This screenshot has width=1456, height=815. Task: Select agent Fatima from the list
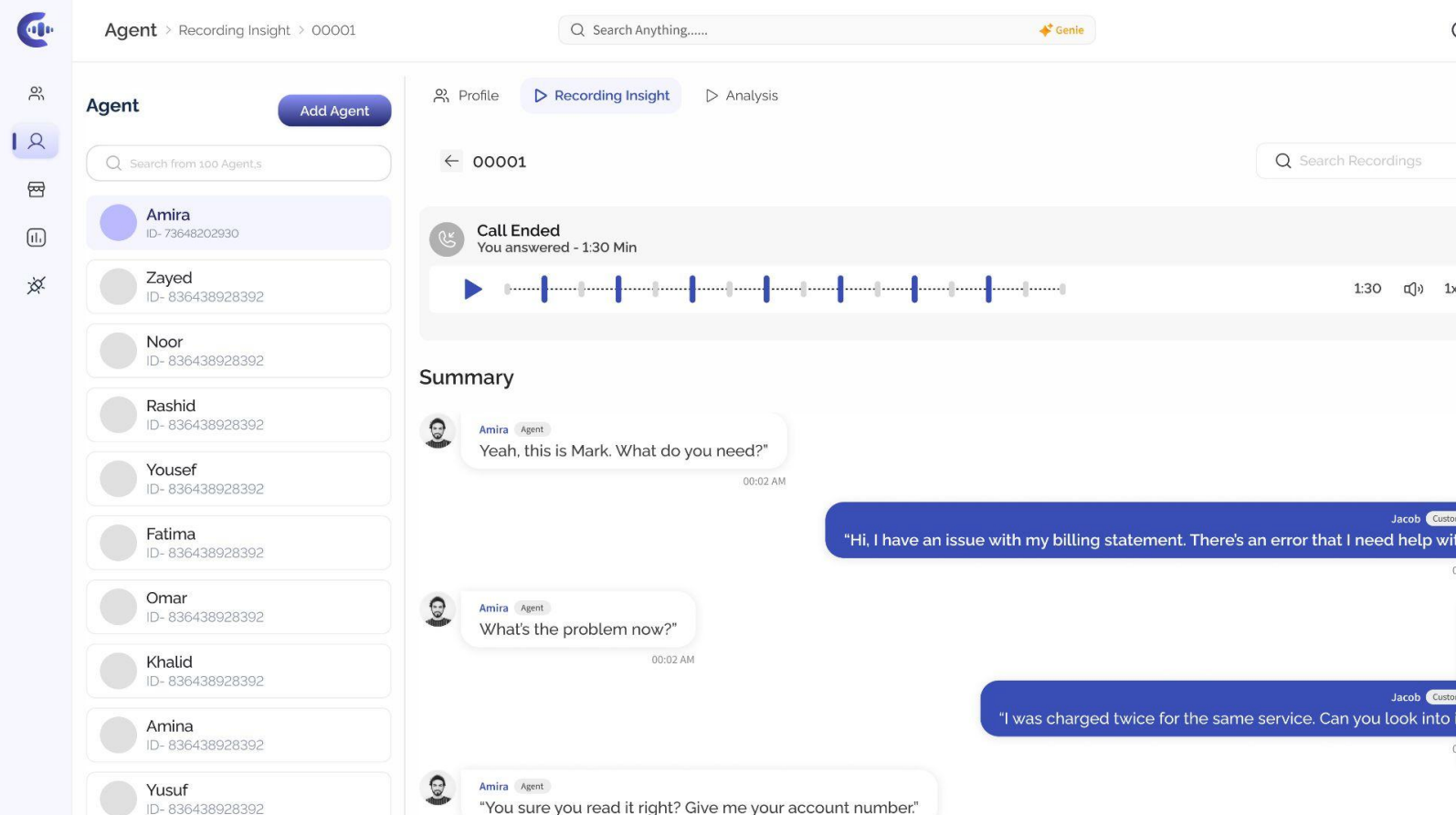[x=238, y=543]
